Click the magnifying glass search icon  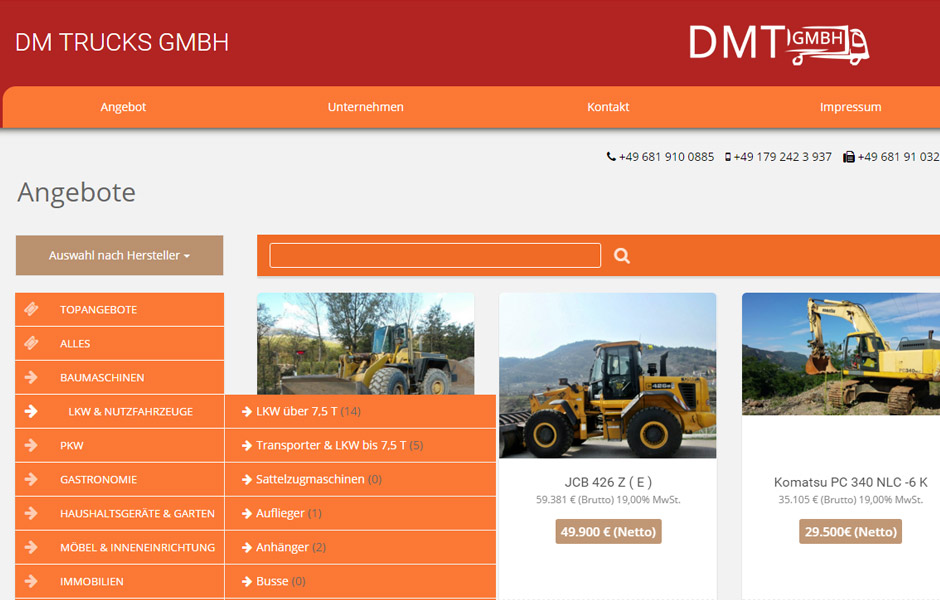pos(622,256)
